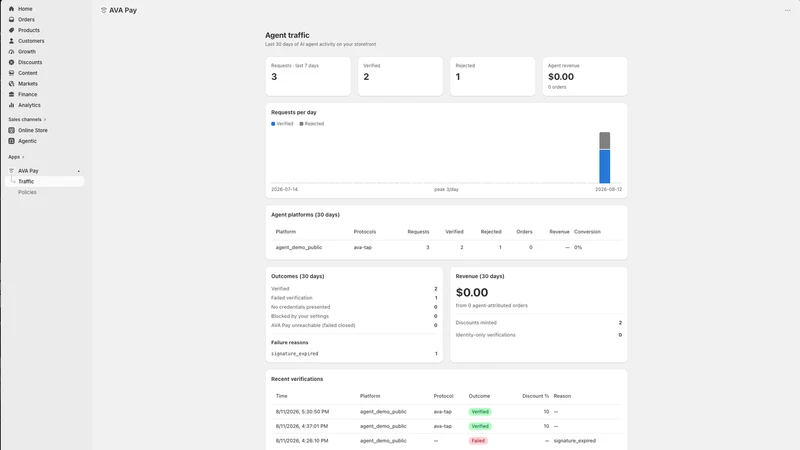
Task: Open the Finance section label
Action: [28, 94]
